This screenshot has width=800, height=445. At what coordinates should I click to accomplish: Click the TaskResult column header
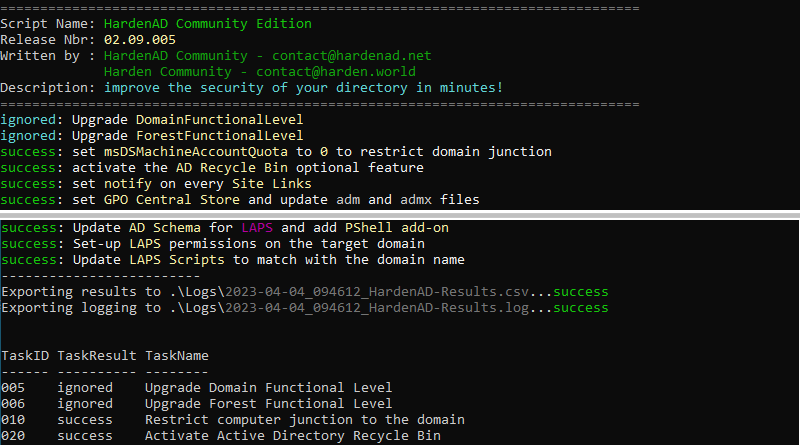click(x=97, y=355)
